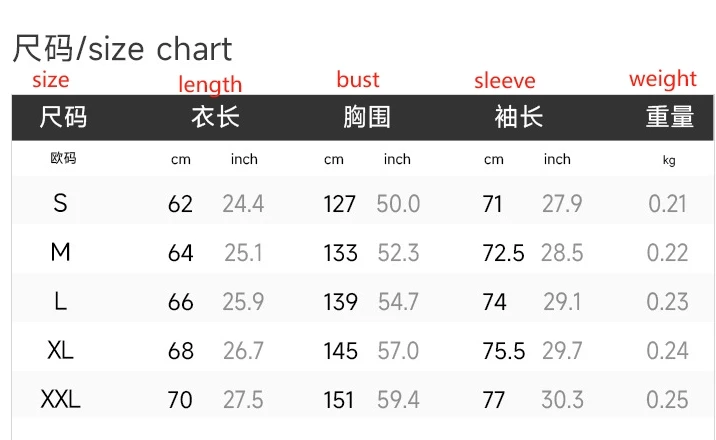Click the 衣长 column header
This screenshot has height=440, width=716.
point(215,118)
